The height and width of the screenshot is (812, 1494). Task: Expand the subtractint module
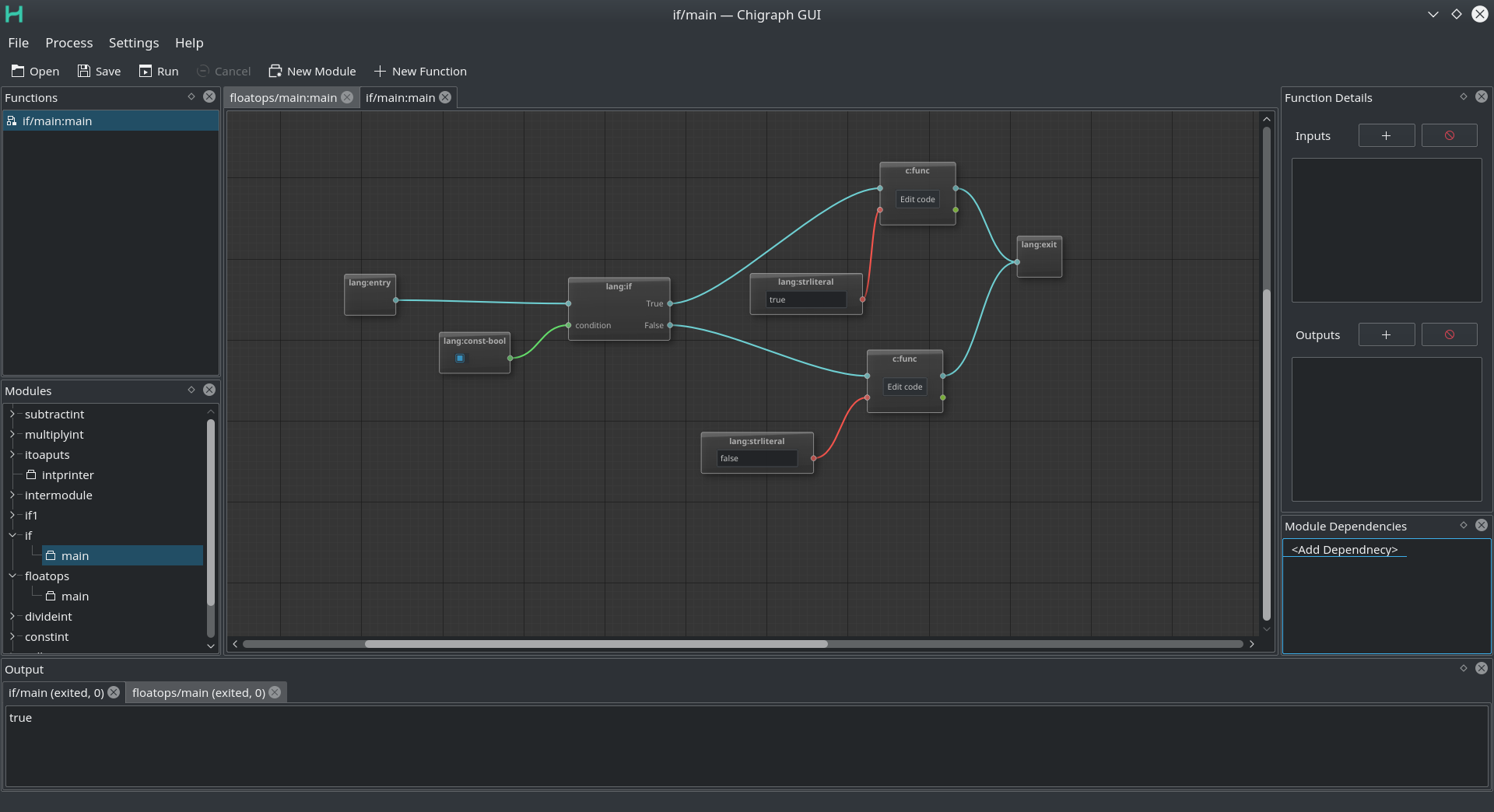(12, 414)
